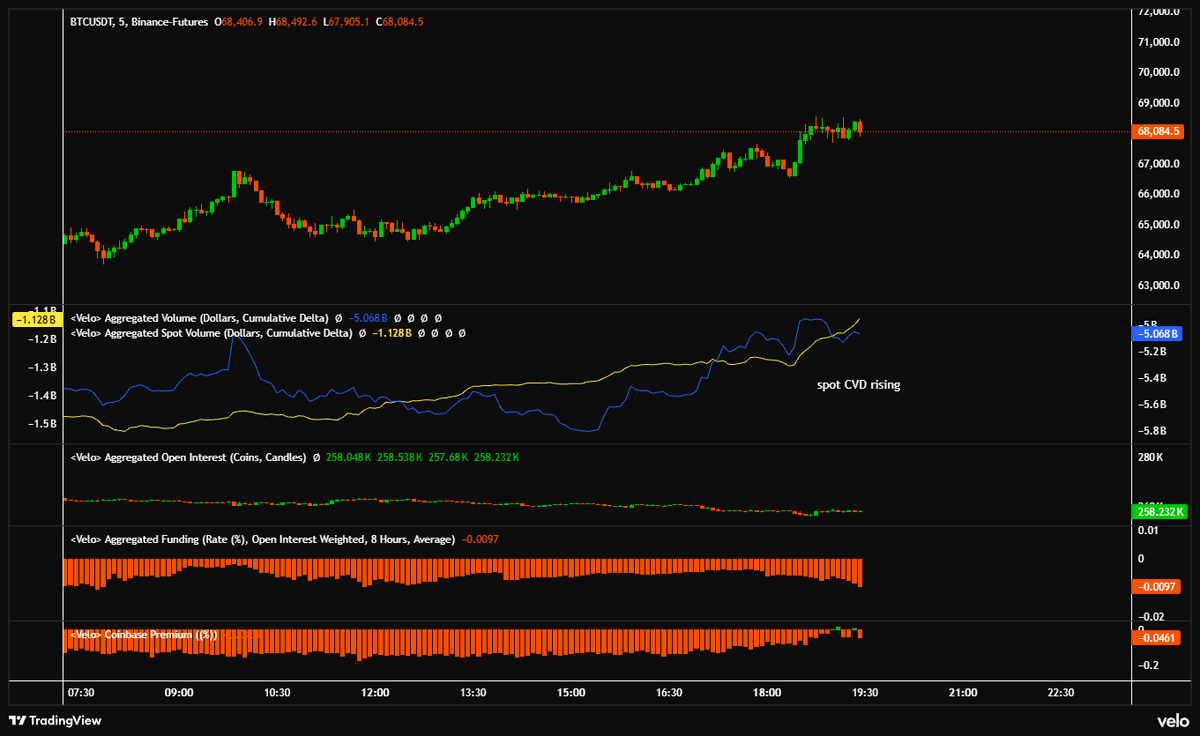
Task: Click the 19:30 time axis label
Action: coord(864,693)
